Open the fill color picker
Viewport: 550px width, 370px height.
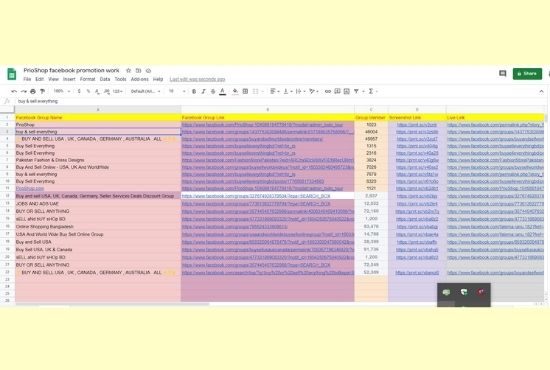coord(235,91)
